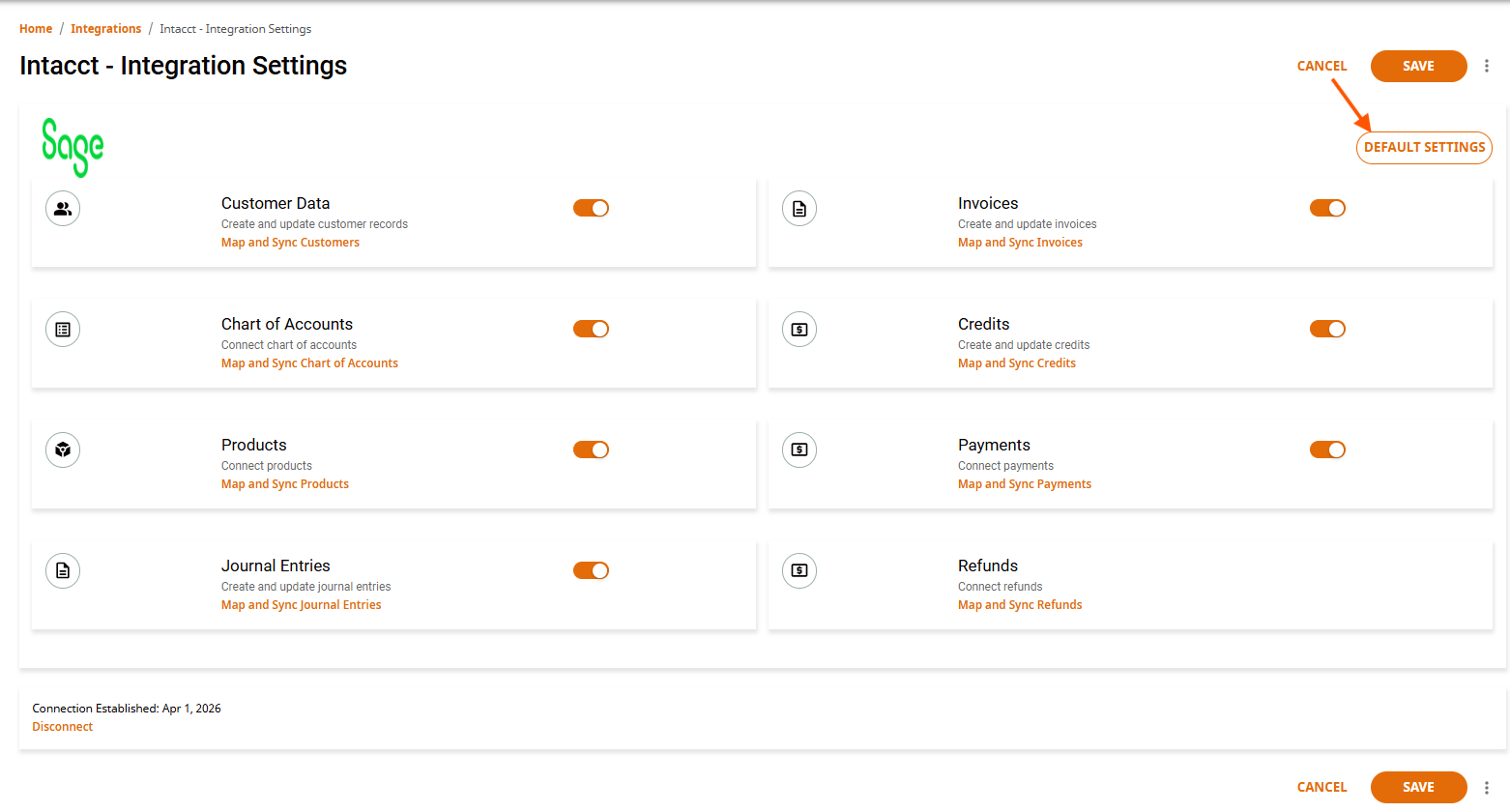Image resolution: width=1510 pixels, height=812 pixels.
Task: Click the Journal Entries document icon
Action: (63, 570)
